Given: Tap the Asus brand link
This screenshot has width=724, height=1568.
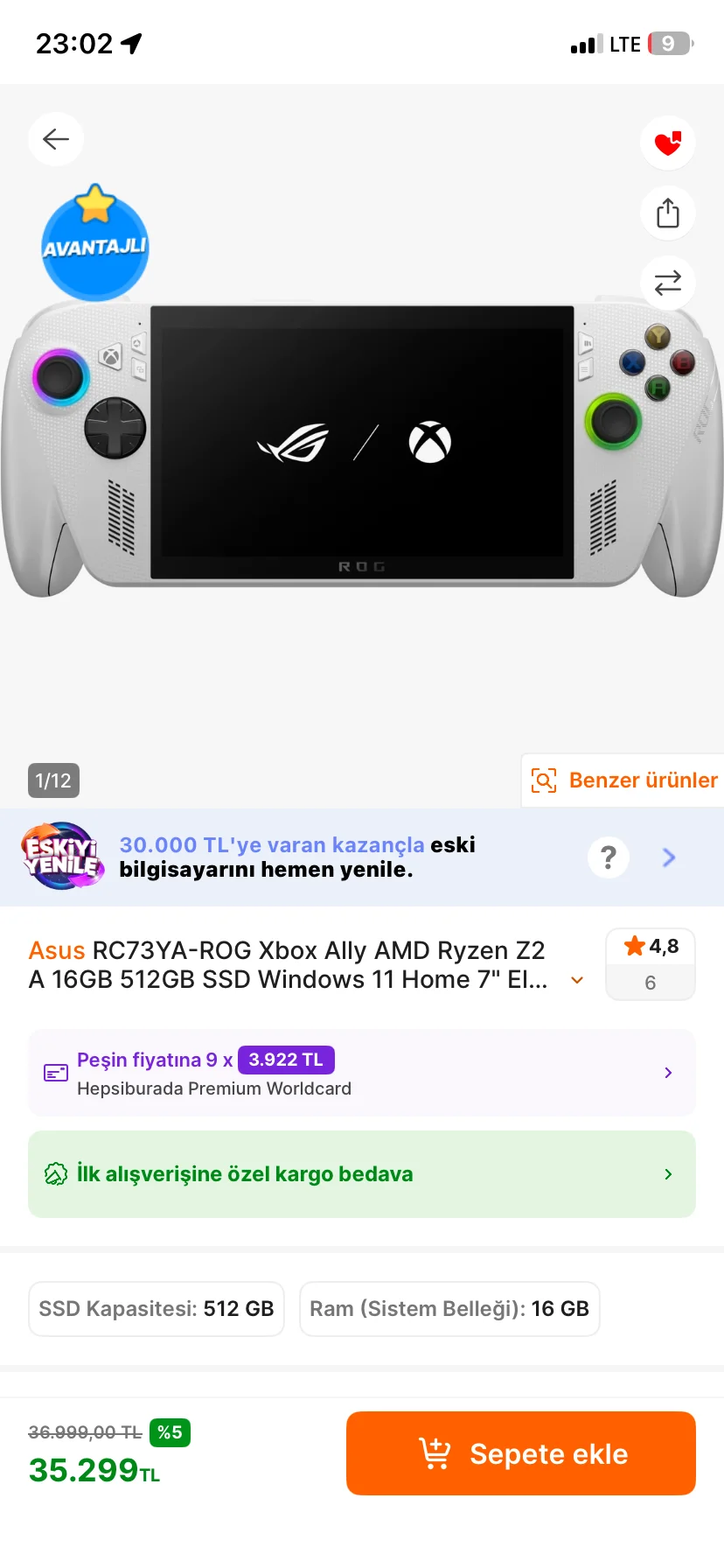Looking at the screenshot, I should tap(57, 950).
